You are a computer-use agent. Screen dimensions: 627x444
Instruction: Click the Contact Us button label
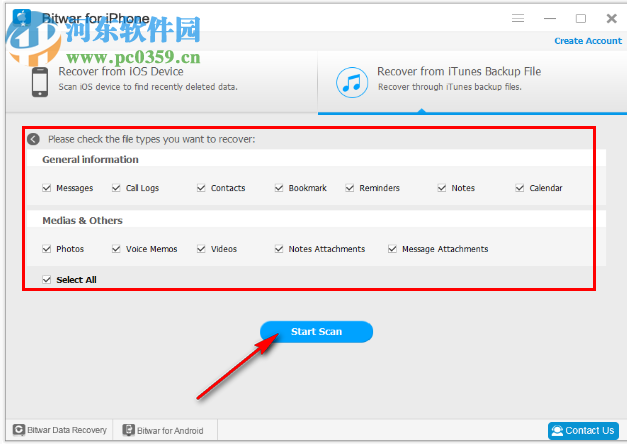pyautogui.click(x=590, y=431)
